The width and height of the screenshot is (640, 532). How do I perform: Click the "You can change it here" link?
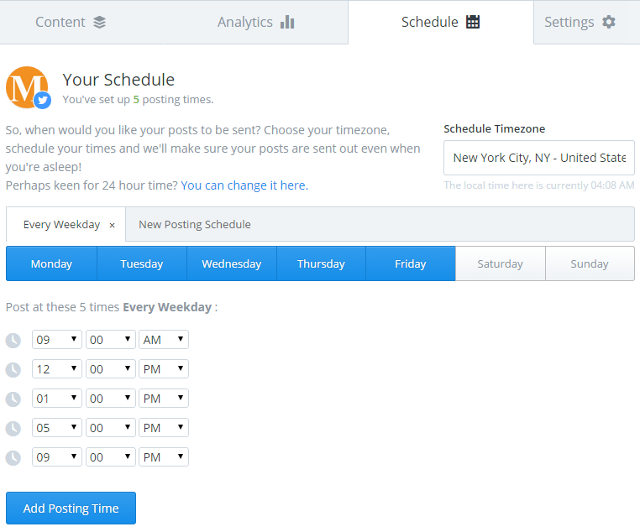click(244, 185)
